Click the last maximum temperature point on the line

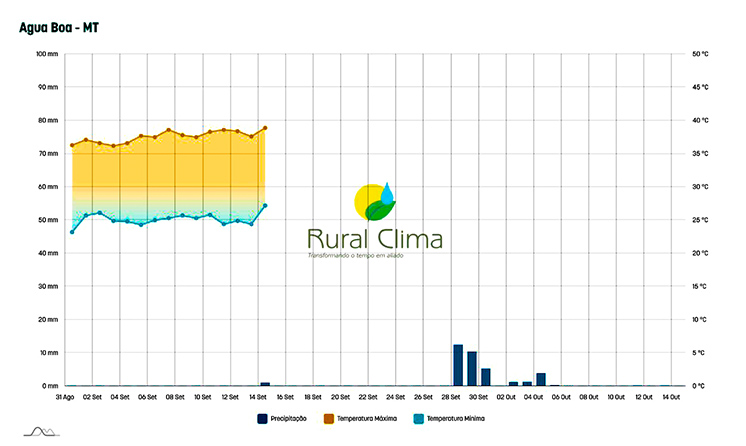click(265, 128)
